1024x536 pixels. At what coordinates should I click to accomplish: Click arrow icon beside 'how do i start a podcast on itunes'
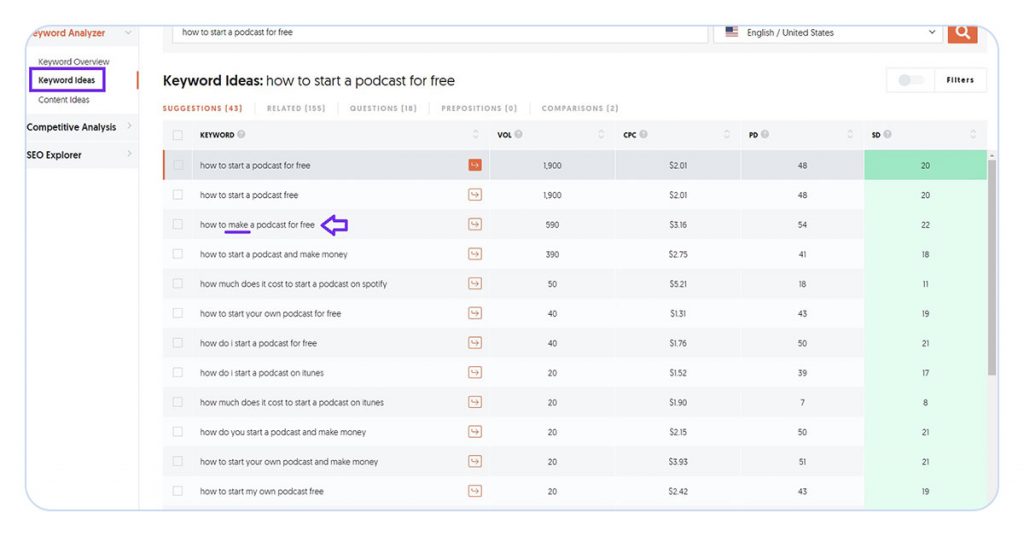coord(475,373)
